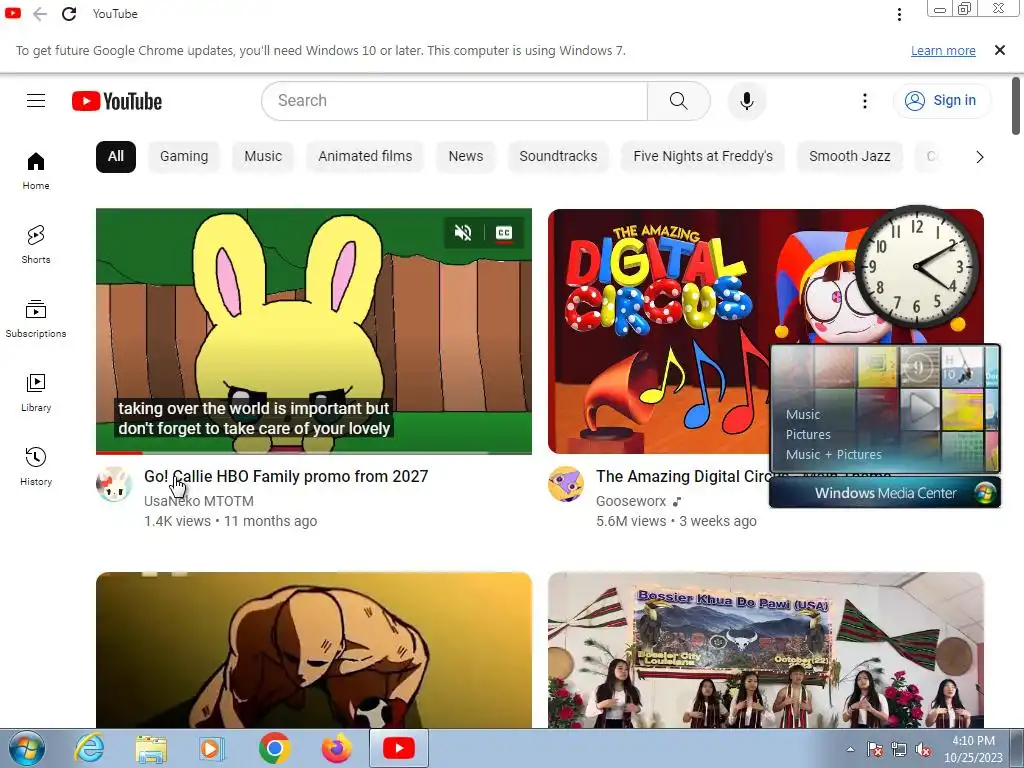Screen dimensions: 1024x768
Task: Open Windows Explorer from taskbar
Action: 151,748
